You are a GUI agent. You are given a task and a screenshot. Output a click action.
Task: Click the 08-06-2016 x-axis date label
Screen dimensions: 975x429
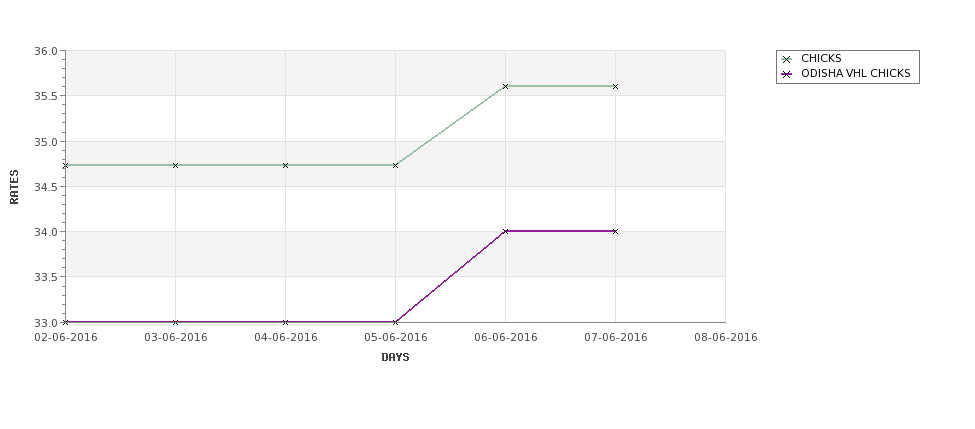726,338
